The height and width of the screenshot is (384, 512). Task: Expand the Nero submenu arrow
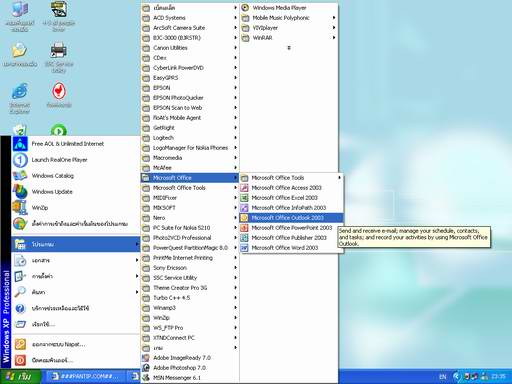coord(235,218)
